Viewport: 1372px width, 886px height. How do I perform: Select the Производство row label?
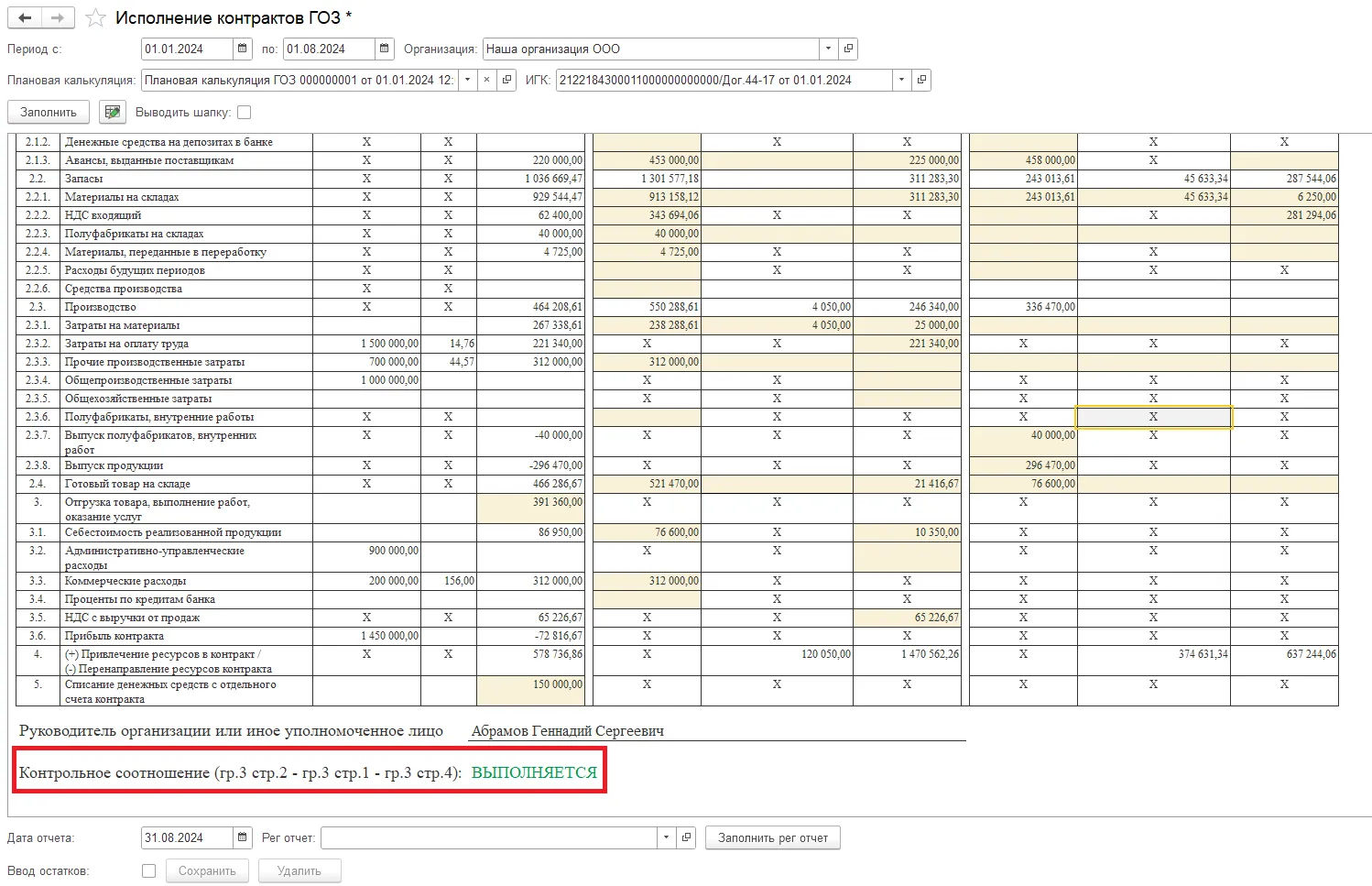[x=100, y=307]
